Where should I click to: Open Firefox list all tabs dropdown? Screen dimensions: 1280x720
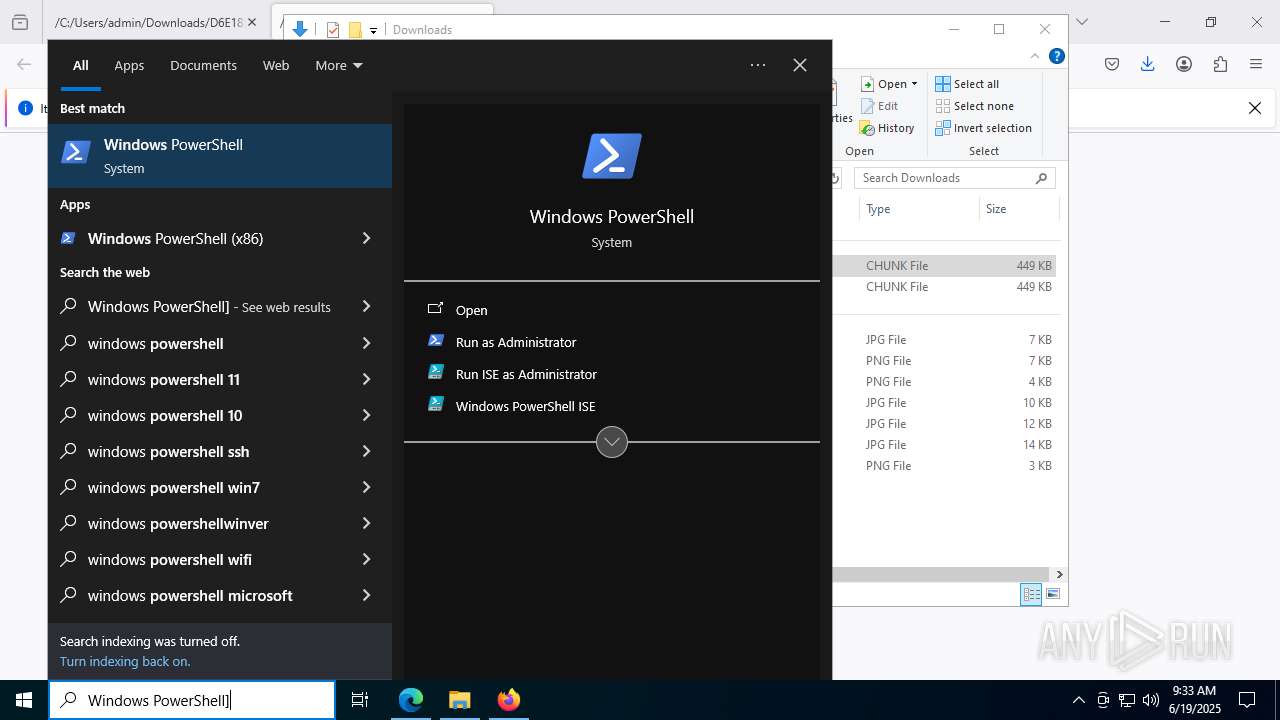coord(1081,22)
